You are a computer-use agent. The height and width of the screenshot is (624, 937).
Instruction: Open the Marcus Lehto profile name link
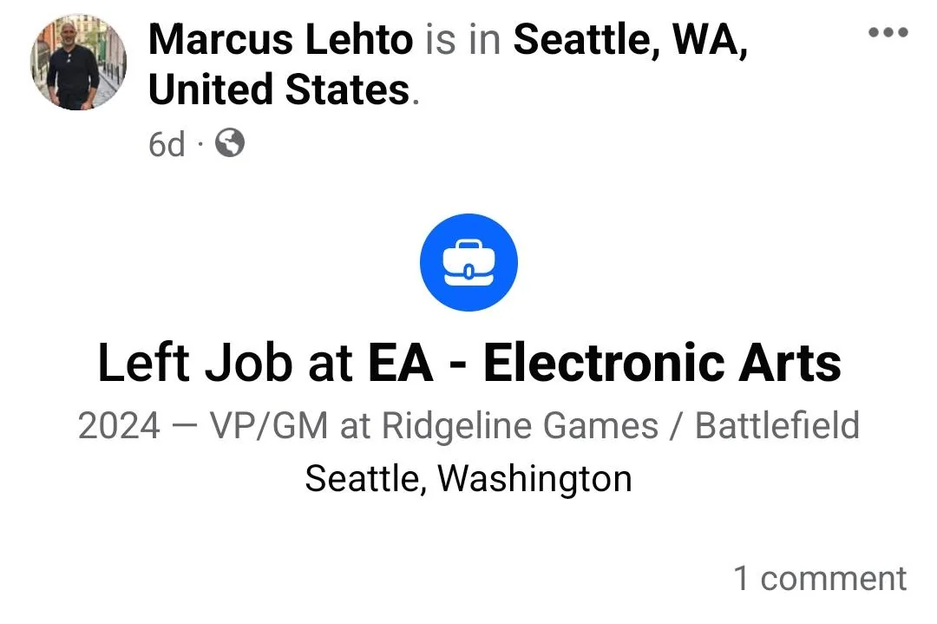pyautogui.click(x=280, y=40)
